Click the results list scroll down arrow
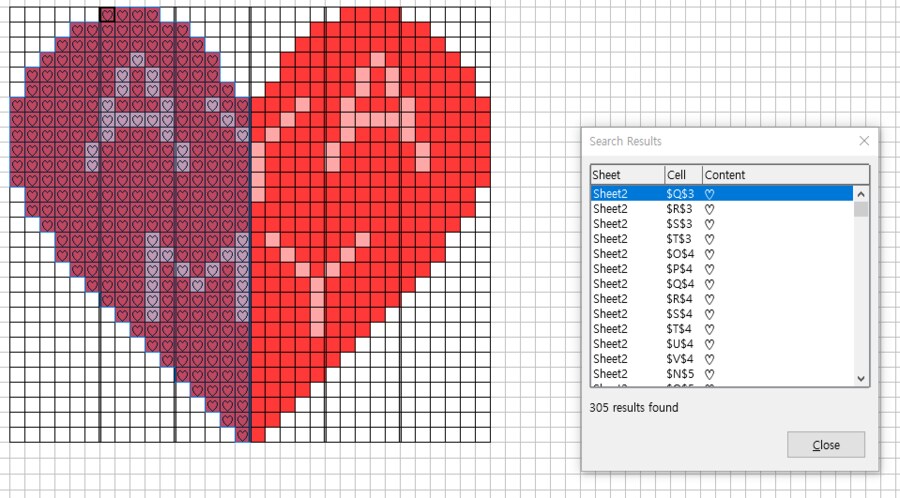This screenshot has height=498, width=900. (861, 378)
